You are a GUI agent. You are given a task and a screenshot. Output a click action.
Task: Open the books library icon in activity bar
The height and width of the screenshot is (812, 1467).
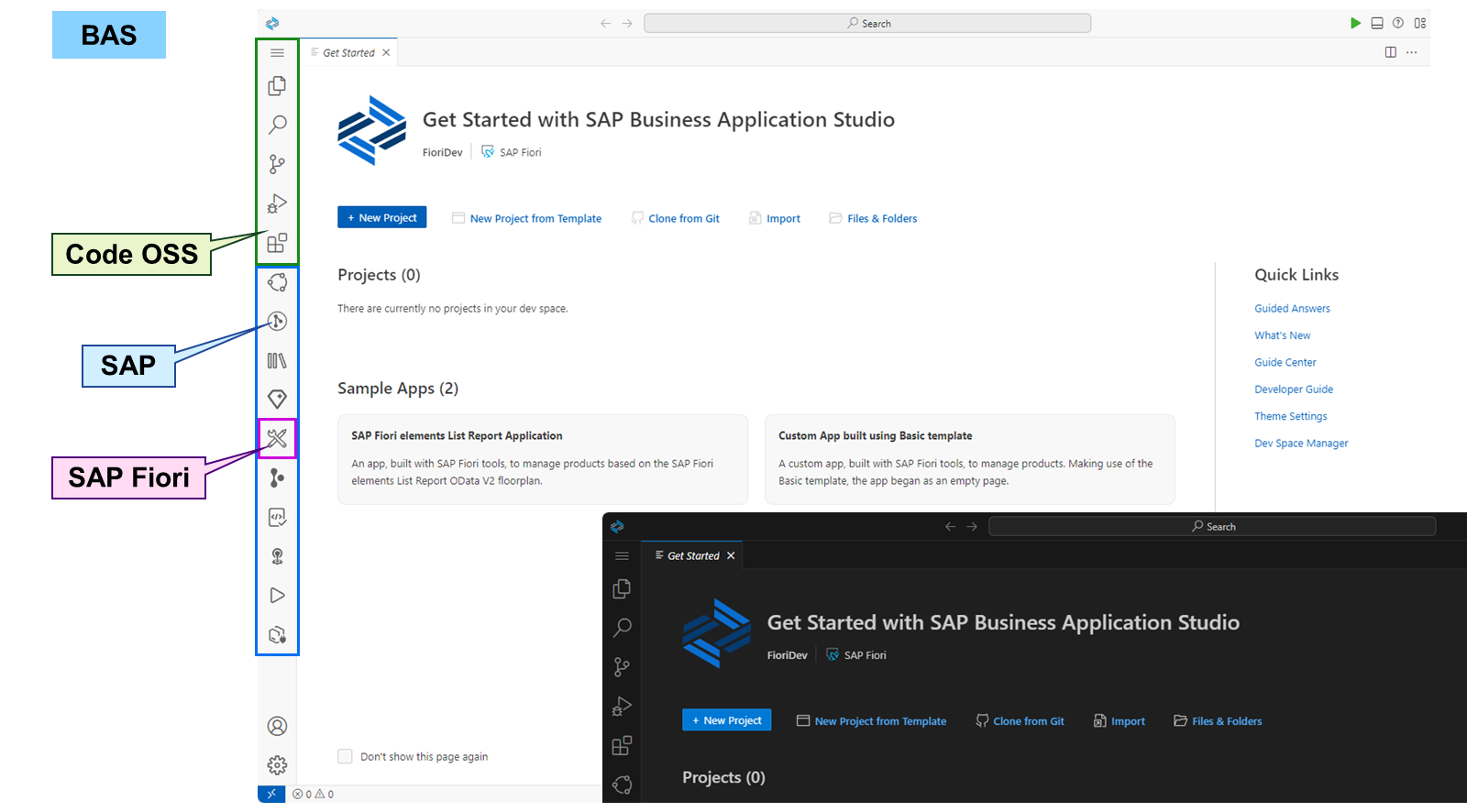pyautogui.click(x=277, y=361)
